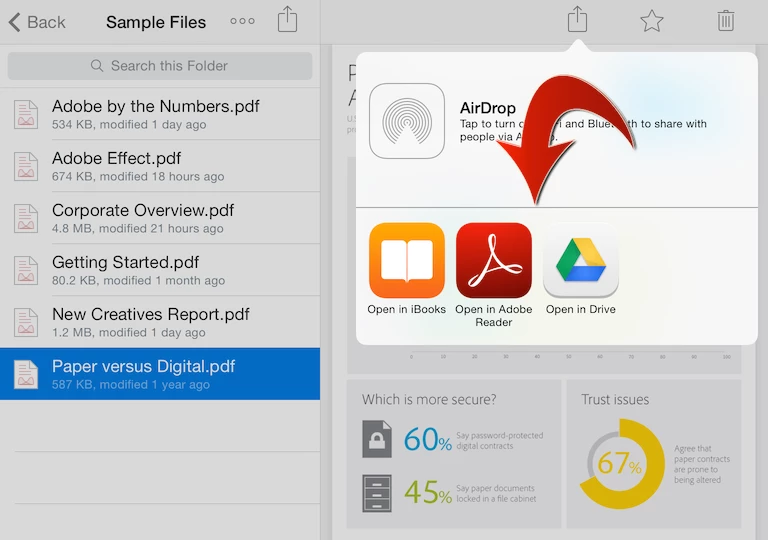768x540 pixels.
Task: Tap the 67% trust issues donut chart
Action: tap(622, 464)
